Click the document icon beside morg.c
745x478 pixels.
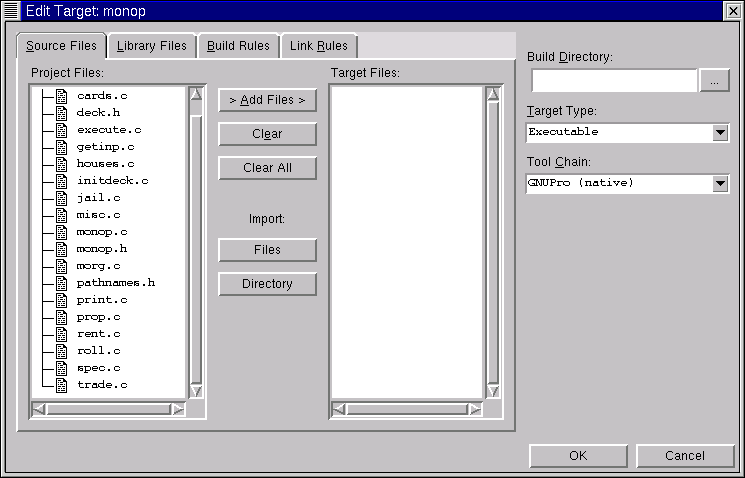[x=61, y=266]
